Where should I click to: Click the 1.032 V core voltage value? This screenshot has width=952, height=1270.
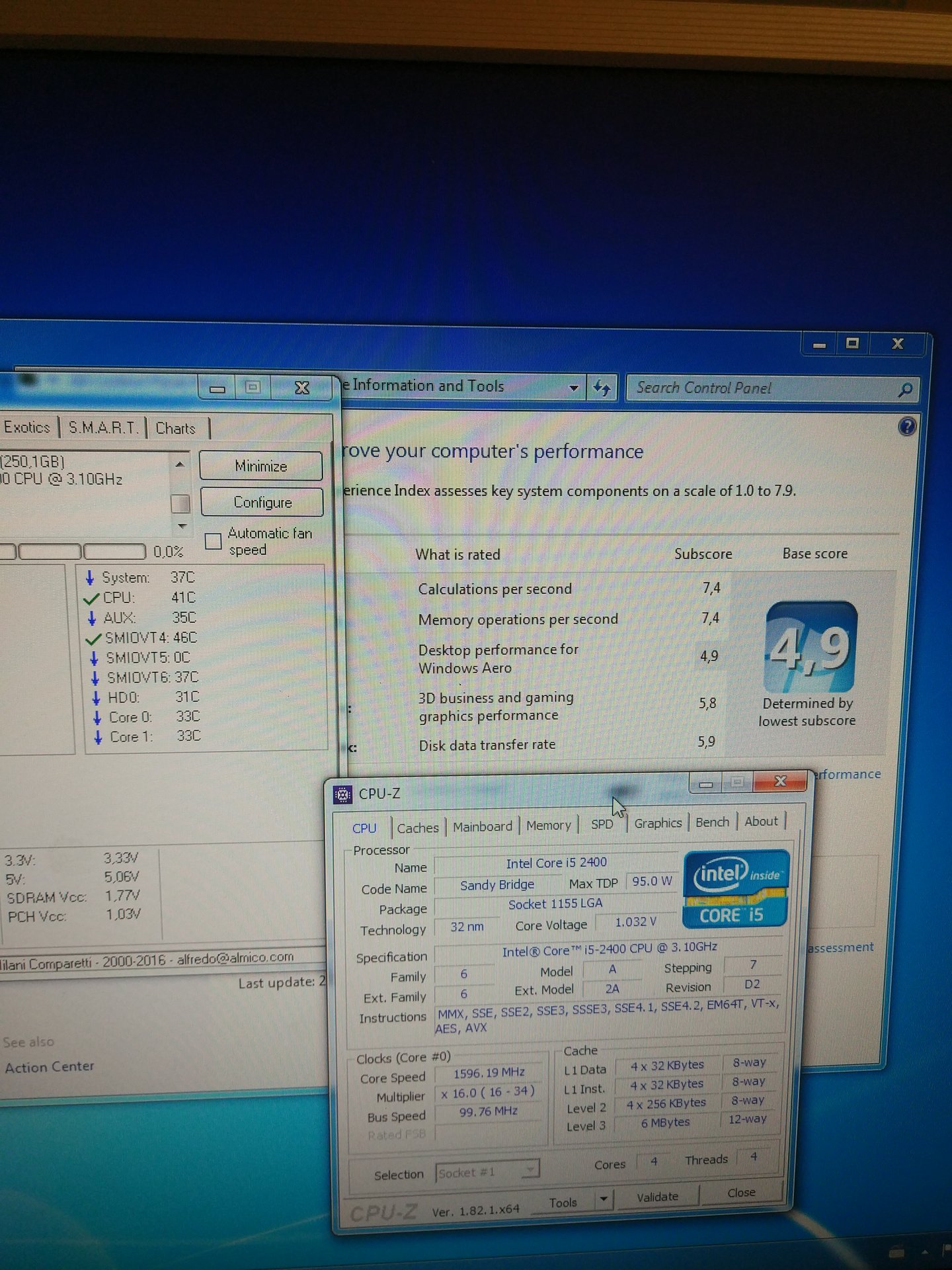[636, 922]
